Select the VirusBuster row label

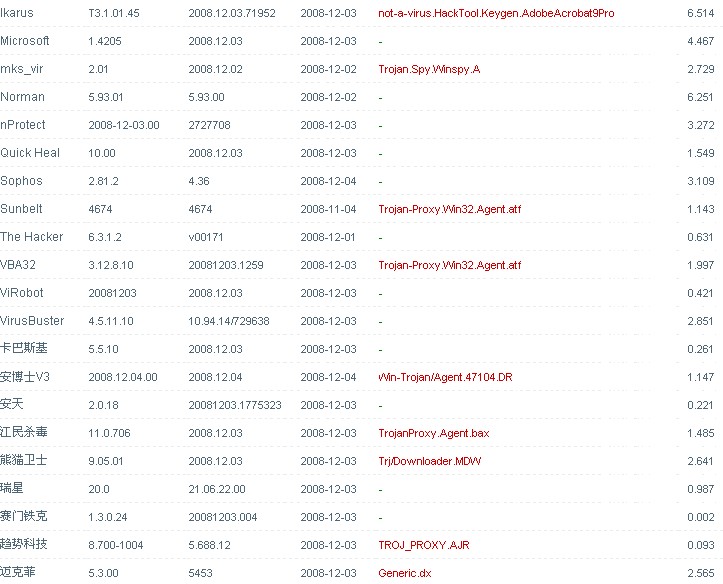point(32,321)
